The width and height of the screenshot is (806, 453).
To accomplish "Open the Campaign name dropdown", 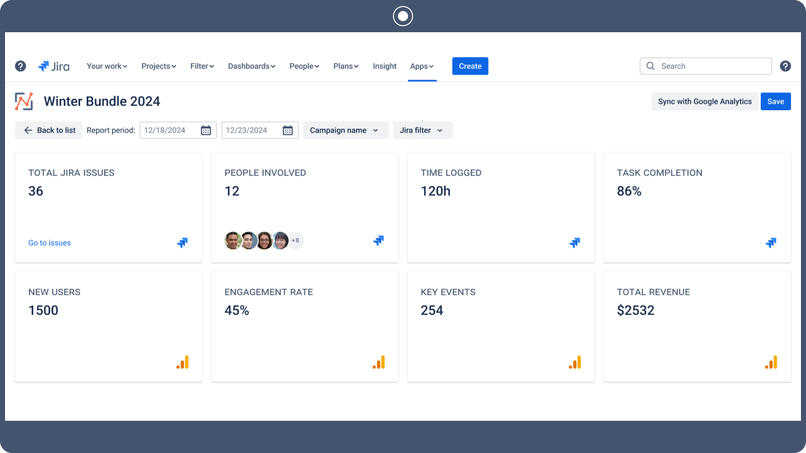I will [x=345, y=130].
